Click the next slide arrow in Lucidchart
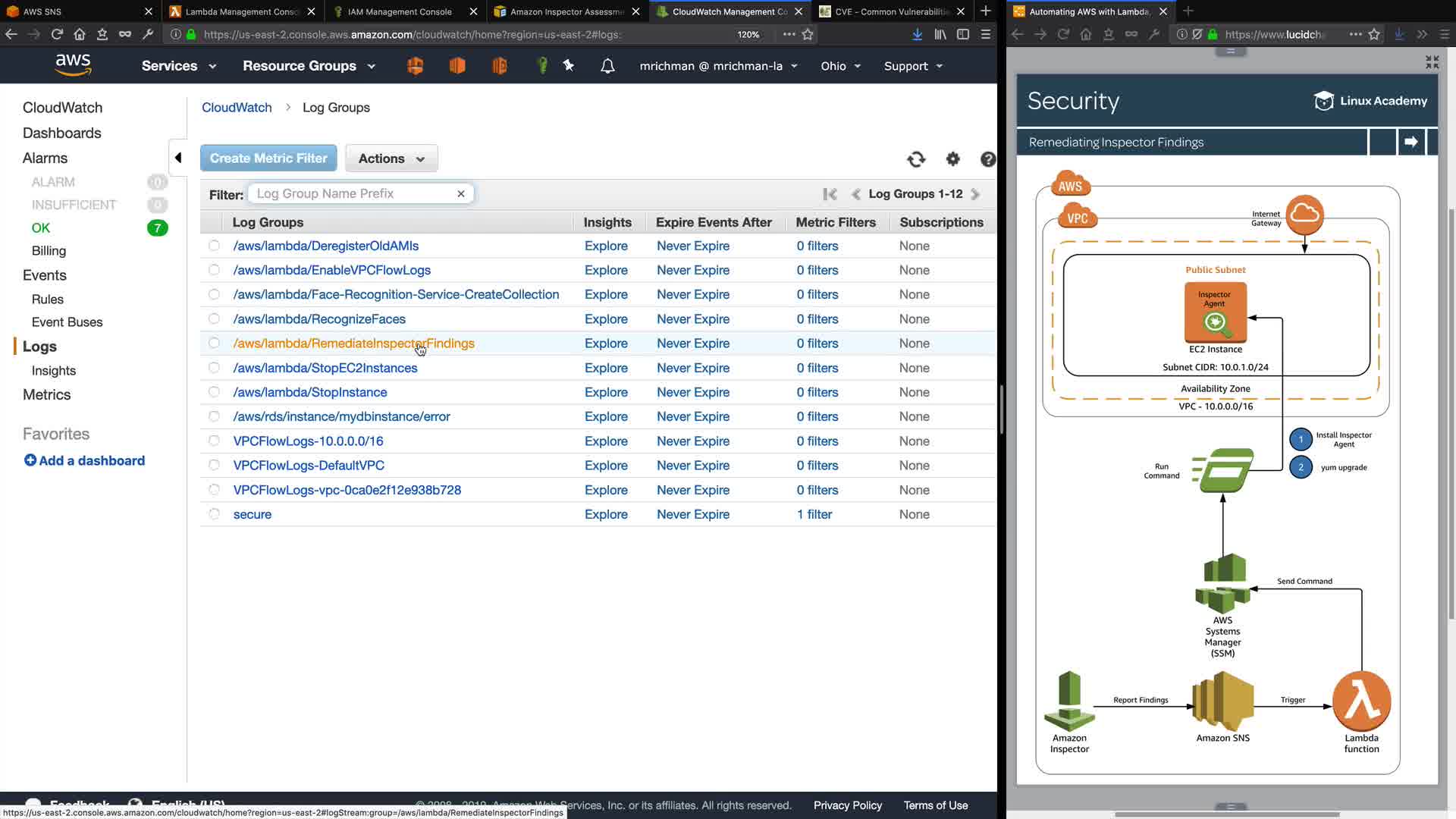 tap(1410, 142)
